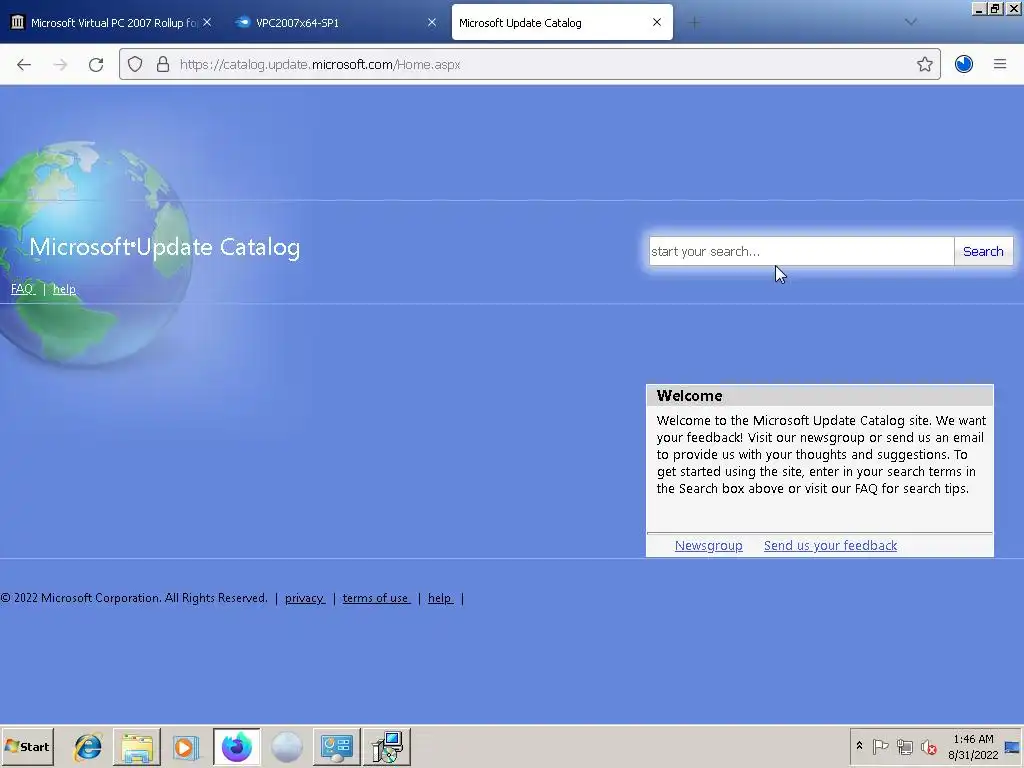This screenshot has width=1024, height=768.
Task: Launch Windows Media Player from taskbar
Action: (x=186, y=746)
